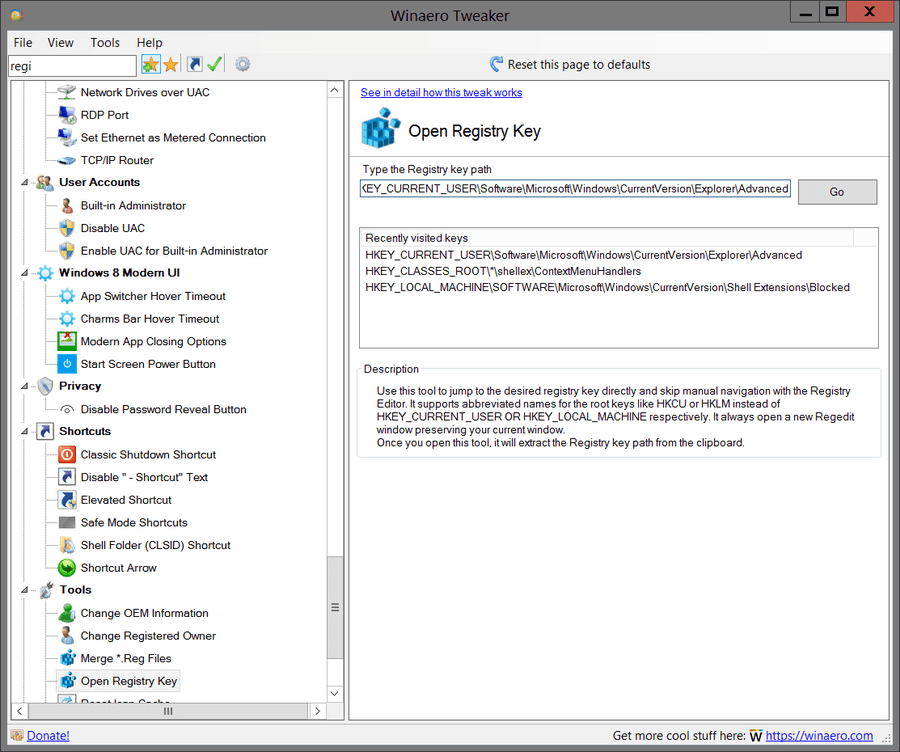
Task: Click Reset this page to defaults text
Action: coord(579,64)
